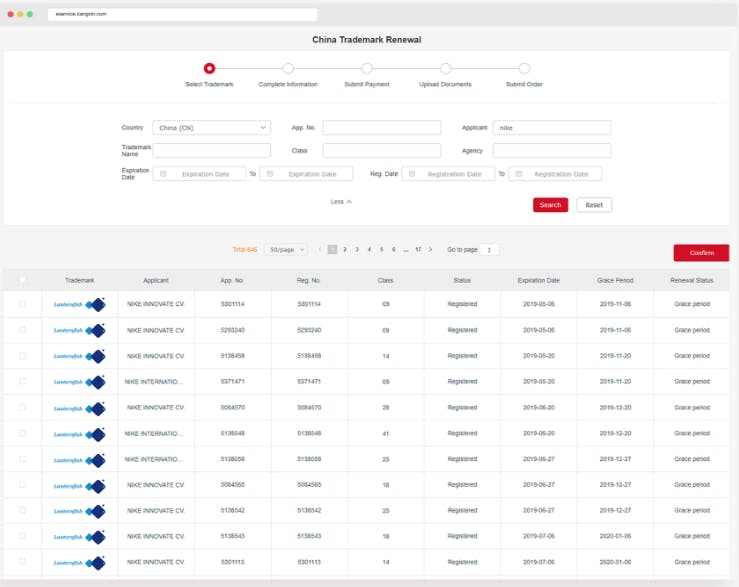Click the Grace Period column header

click(615, 281)
